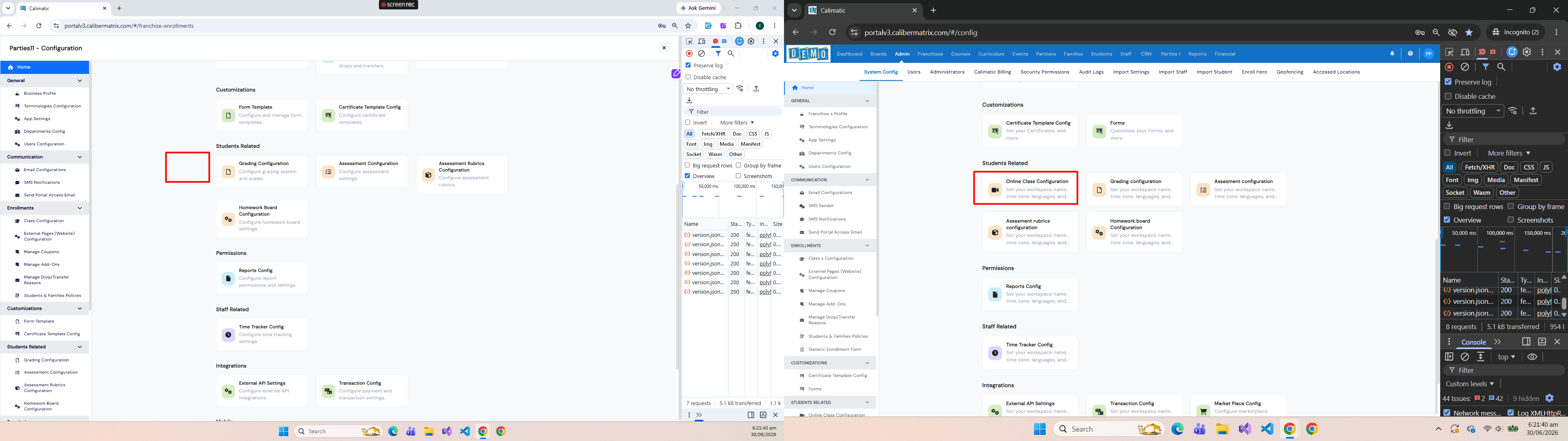Bookmark star icon in right incognito address bar
This screenshot has width=1568, height=441.
(x=1469, y=32)
